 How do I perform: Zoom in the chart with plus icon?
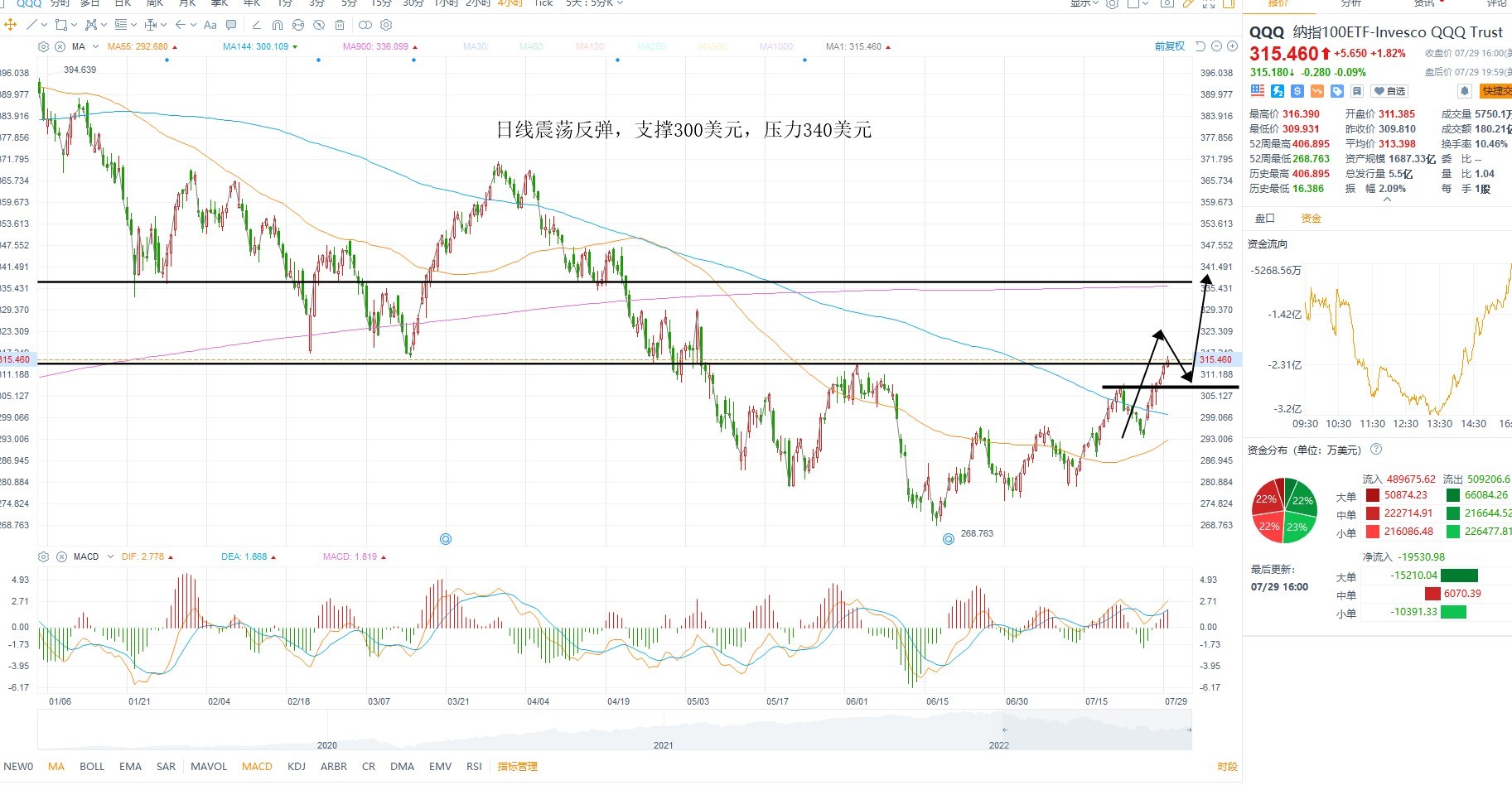1232,46
